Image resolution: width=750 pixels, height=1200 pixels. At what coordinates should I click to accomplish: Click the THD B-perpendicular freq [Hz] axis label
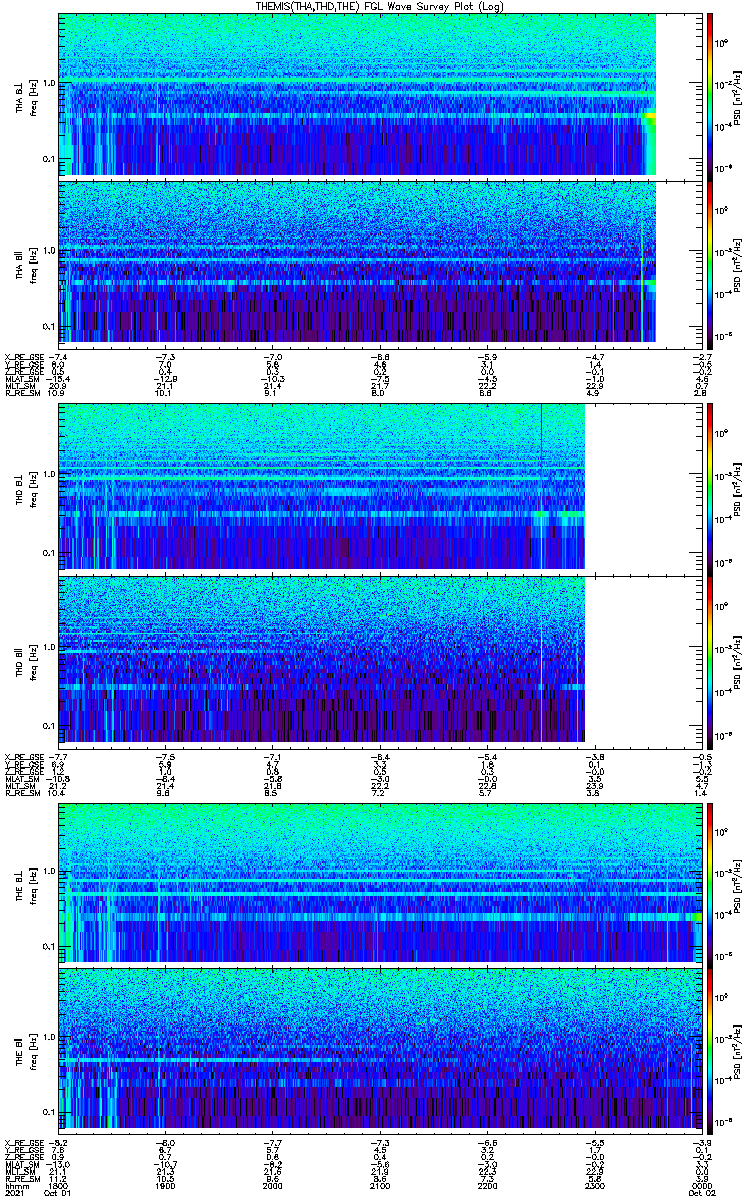(33, 491)
